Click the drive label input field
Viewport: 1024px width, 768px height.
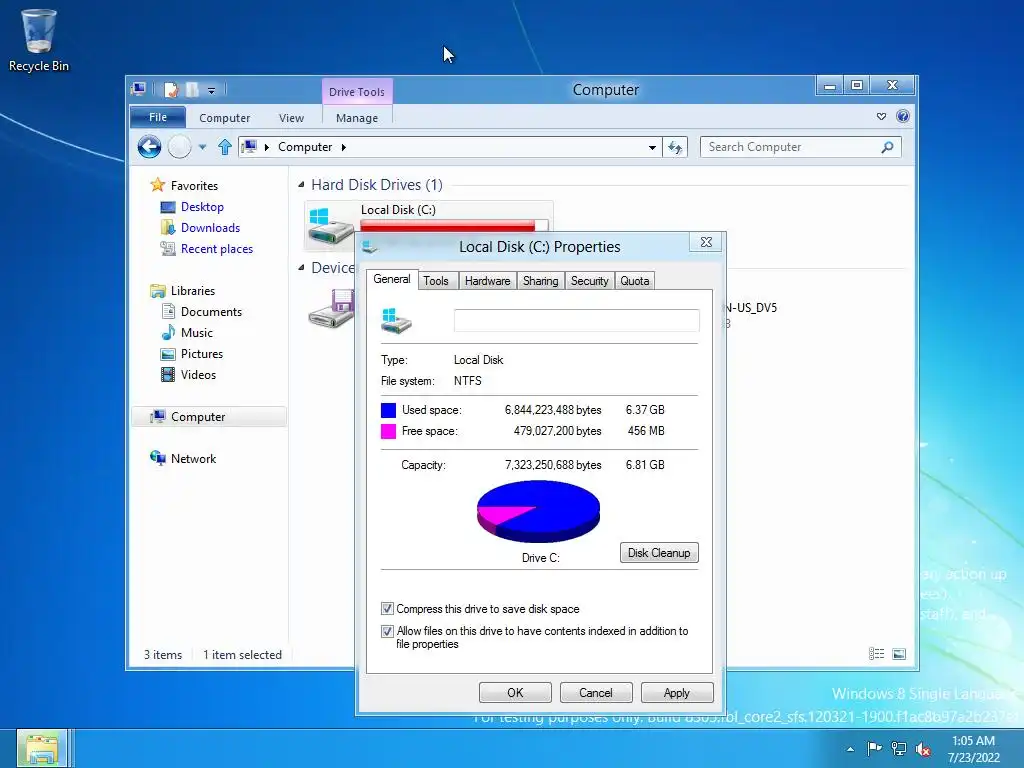tap(577, 320)
